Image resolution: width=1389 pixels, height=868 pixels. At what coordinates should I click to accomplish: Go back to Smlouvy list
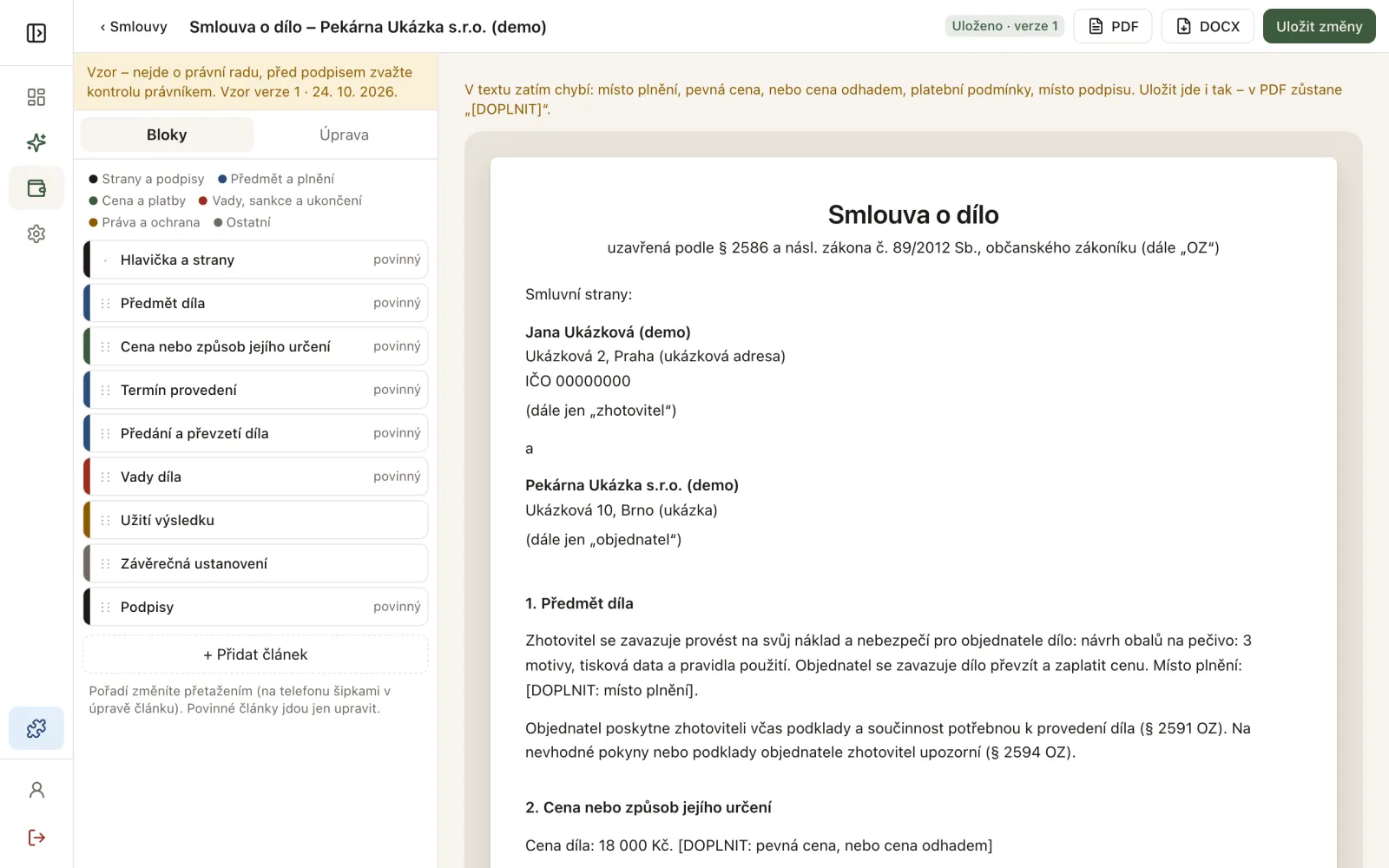[x=134, y=26]
